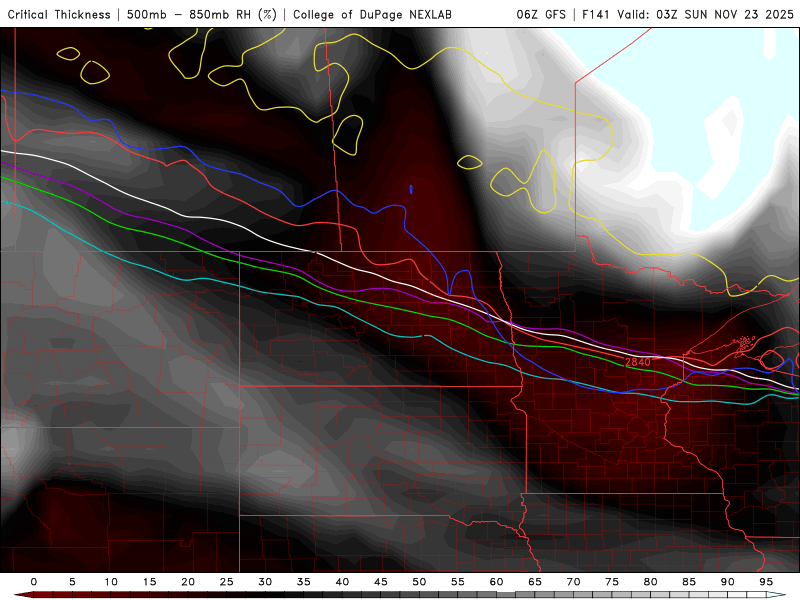The image size is (800, 600).
Task: Click the '0' value on the color scale
Action: tap(34, 582)
